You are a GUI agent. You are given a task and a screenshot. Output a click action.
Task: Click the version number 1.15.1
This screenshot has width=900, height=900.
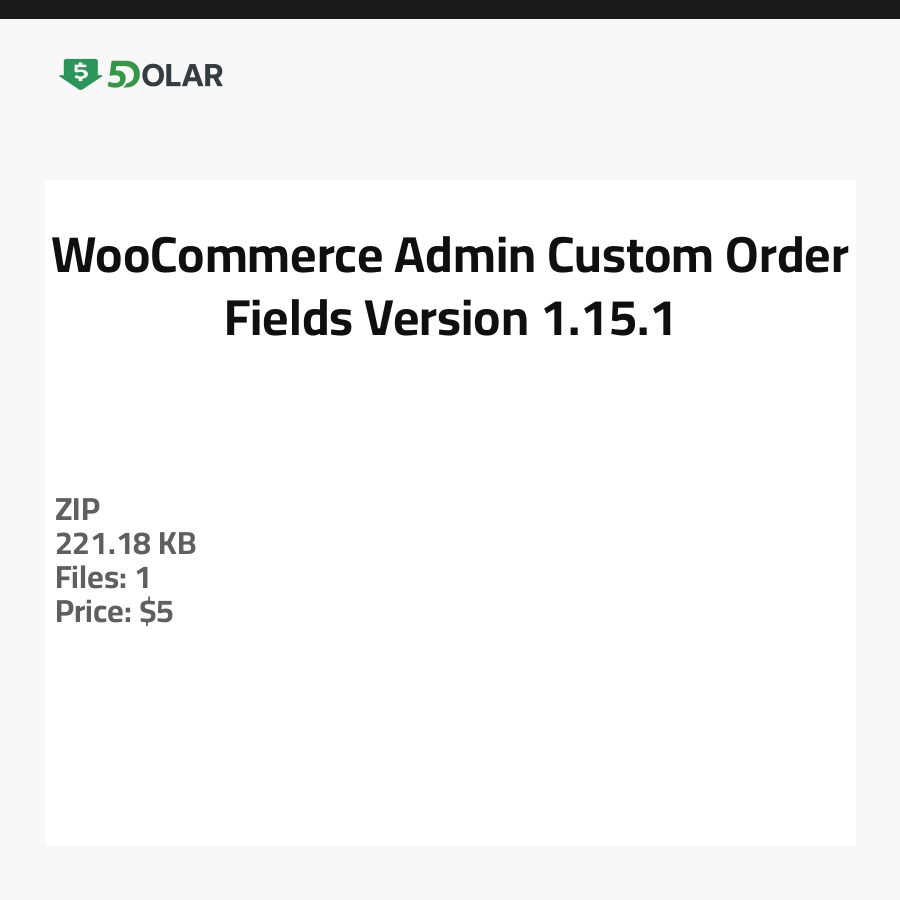tap(608, 319)
